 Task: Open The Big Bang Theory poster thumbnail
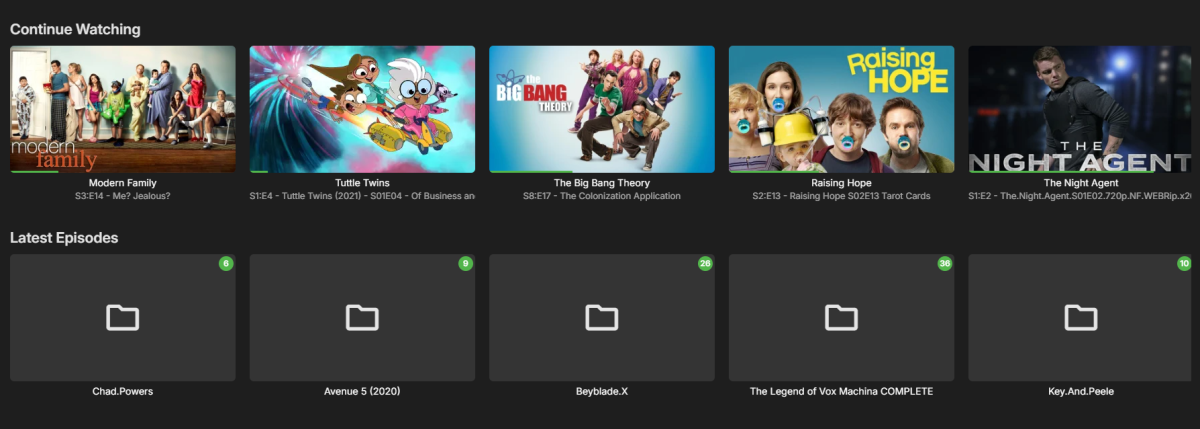pyautogui.click(x=602, y=109)
